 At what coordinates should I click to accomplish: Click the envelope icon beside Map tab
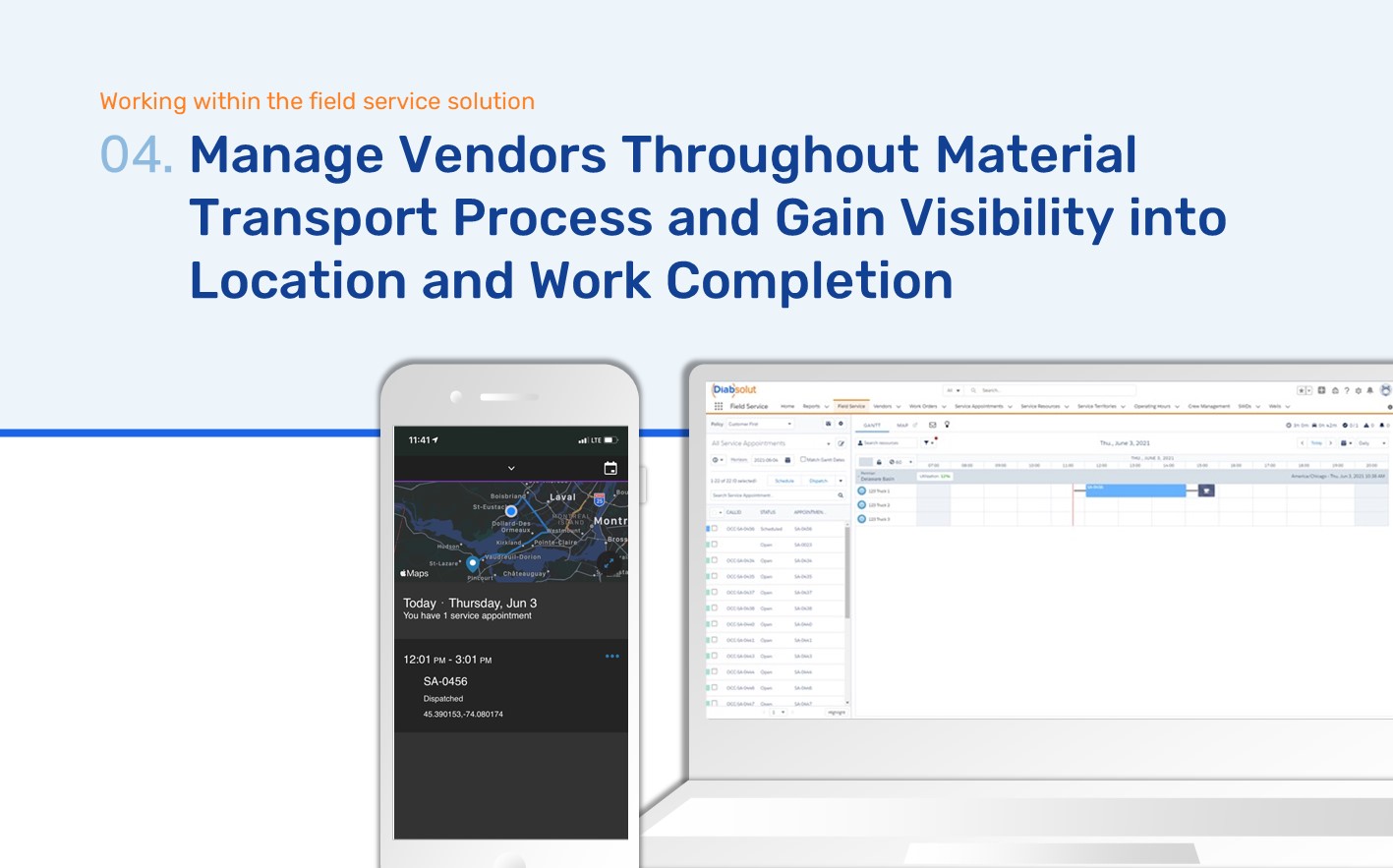click(x=932, y=425)
